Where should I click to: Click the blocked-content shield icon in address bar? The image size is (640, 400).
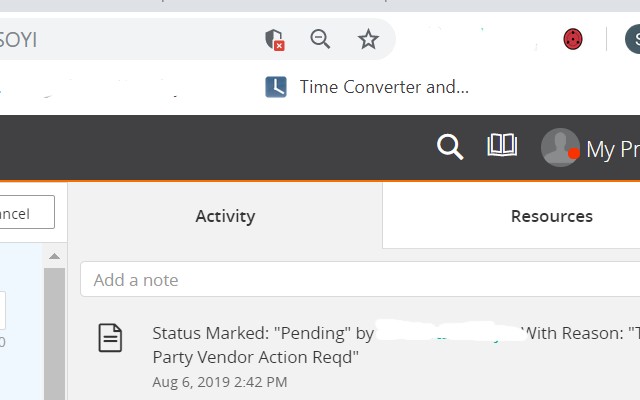click(274, 39)
